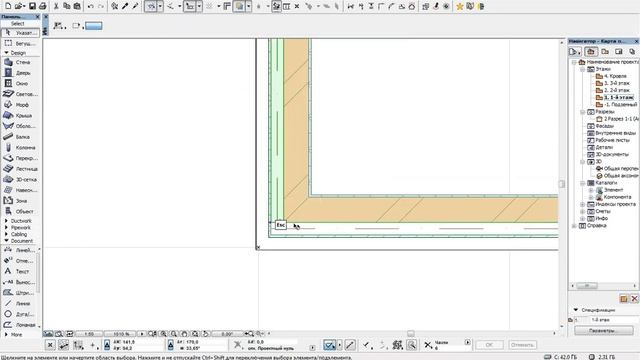Collapse the Спецификации panel section
Screen dimensions: 640x360
click(576, 310)
